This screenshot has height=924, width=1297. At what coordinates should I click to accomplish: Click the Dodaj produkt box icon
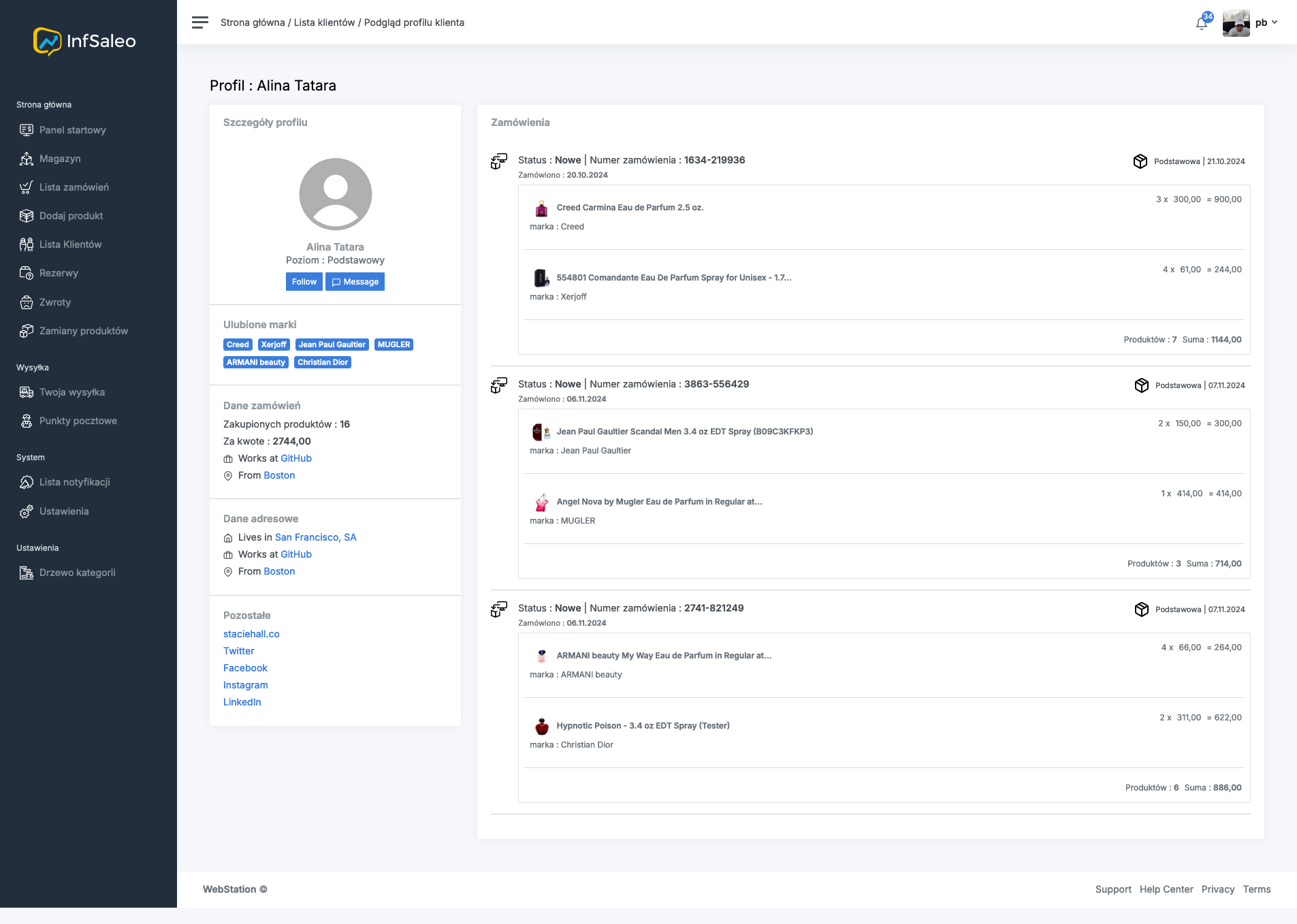[27, 216]
